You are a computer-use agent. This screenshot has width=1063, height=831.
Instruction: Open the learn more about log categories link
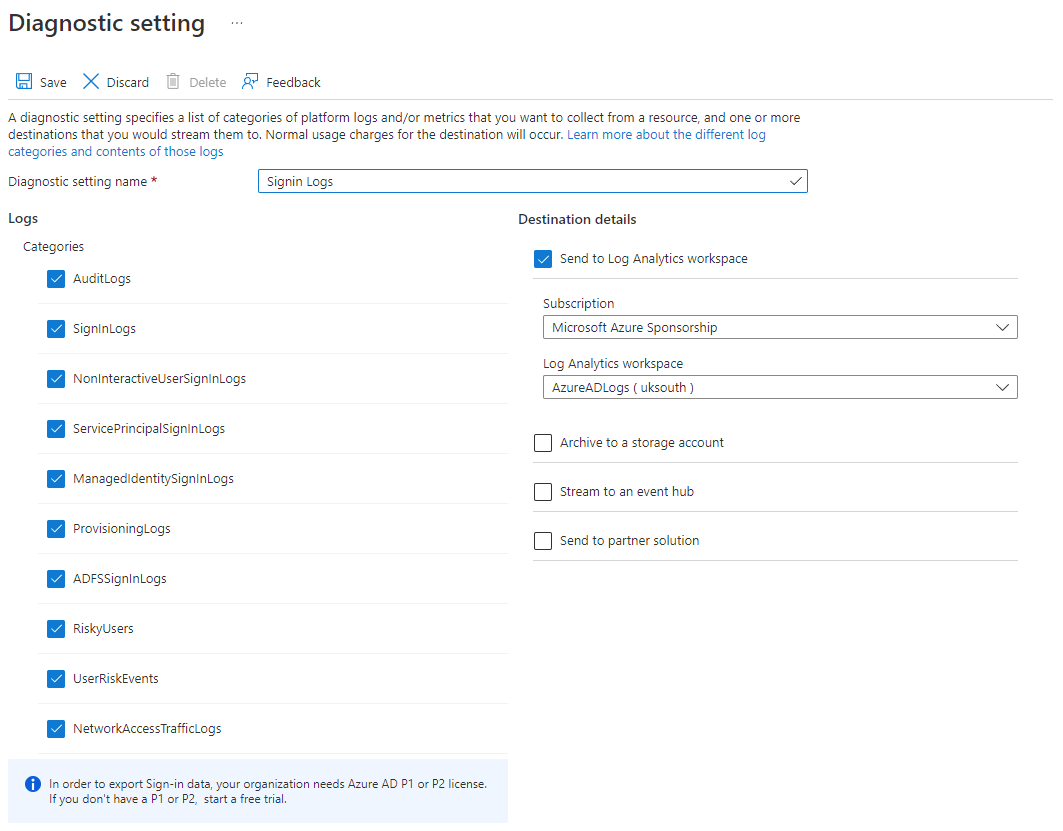click(x=666, y=135)
